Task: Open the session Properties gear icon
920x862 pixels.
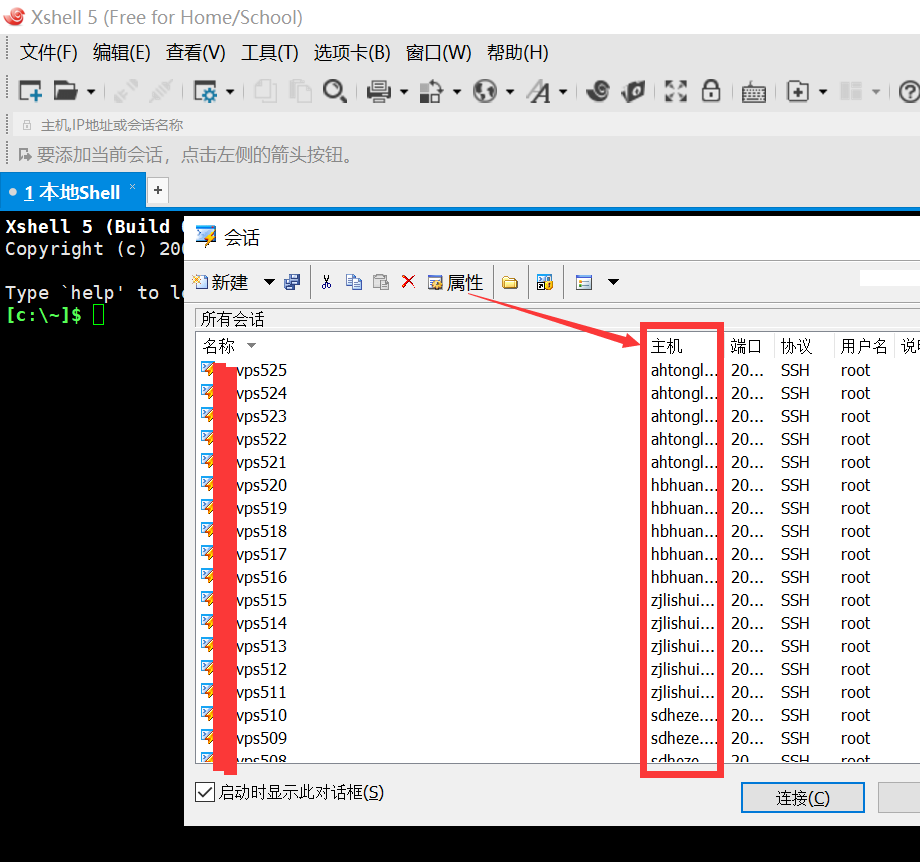Action: point(205,92)
